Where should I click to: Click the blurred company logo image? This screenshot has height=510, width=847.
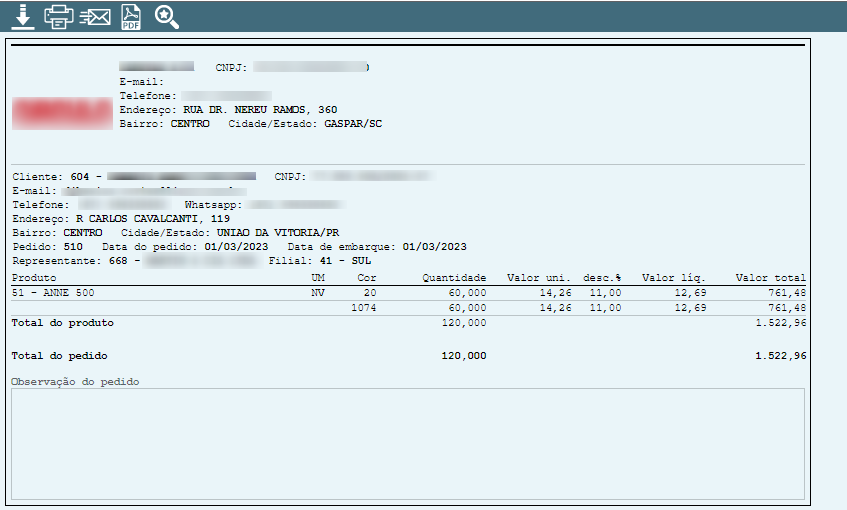coord(62,111)
